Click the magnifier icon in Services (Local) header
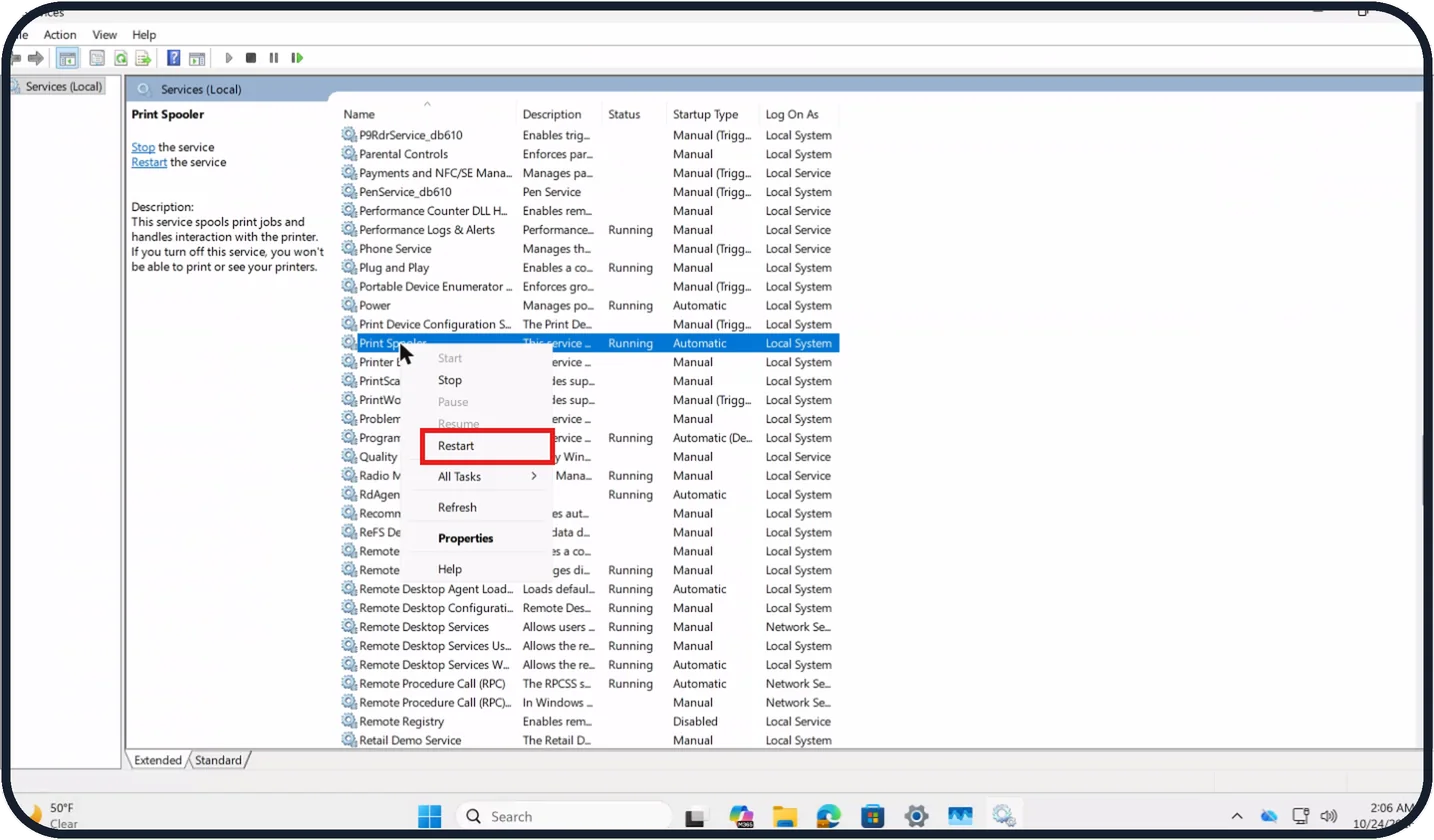 [144, 89]
